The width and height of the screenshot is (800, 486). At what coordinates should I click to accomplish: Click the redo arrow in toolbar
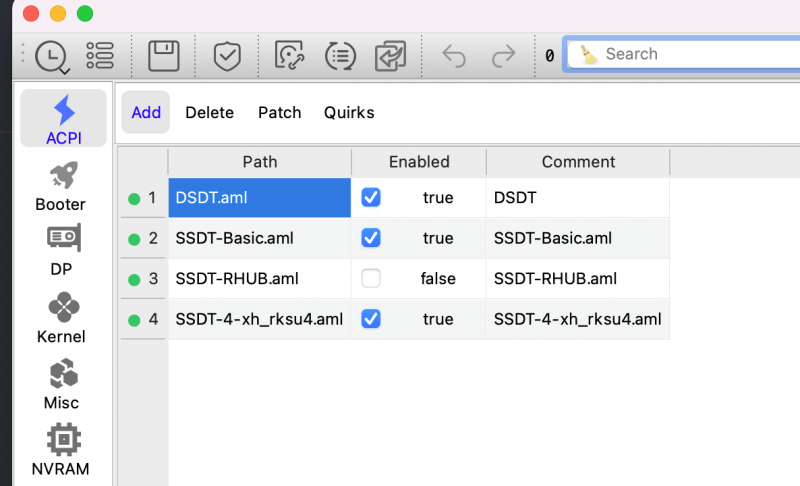[x=505, y=56]
